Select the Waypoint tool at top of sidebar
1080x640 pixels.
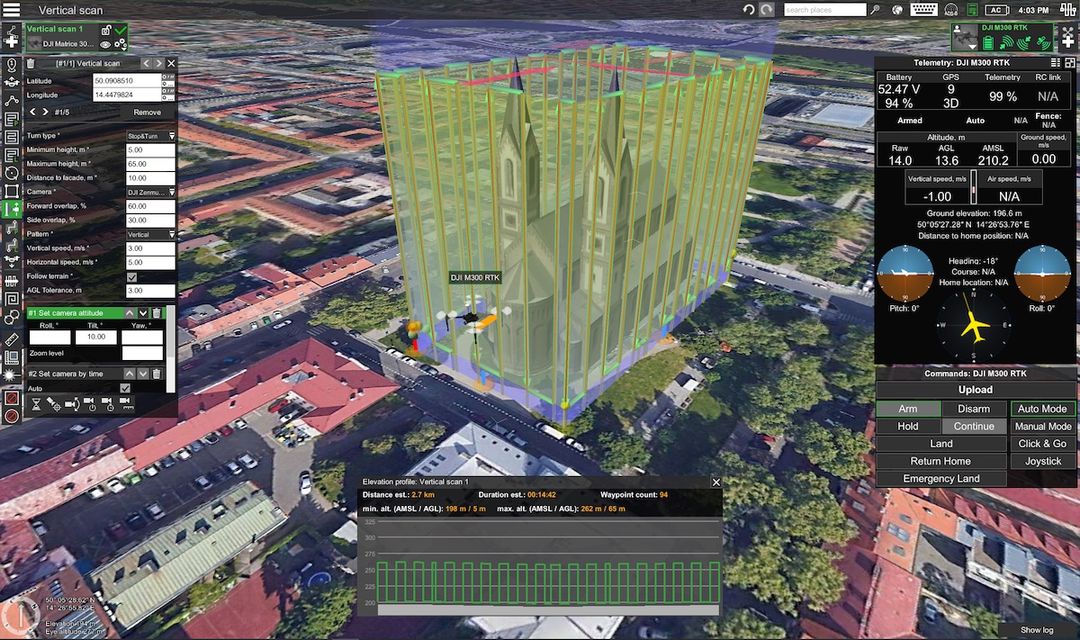coord(13,66)
